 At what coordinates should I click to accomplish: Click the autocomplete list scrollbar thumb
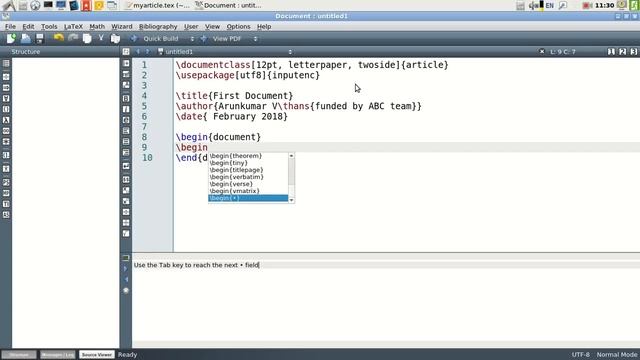(291, 171)
